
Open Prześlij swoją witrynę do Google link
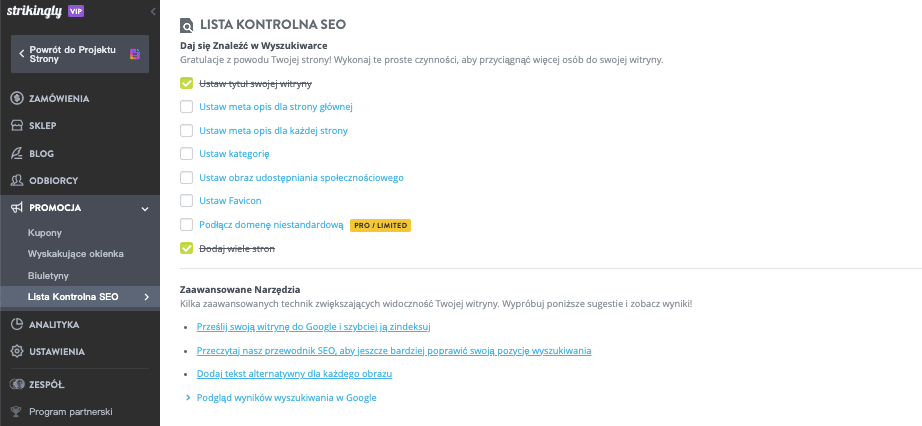coord(318,327)
